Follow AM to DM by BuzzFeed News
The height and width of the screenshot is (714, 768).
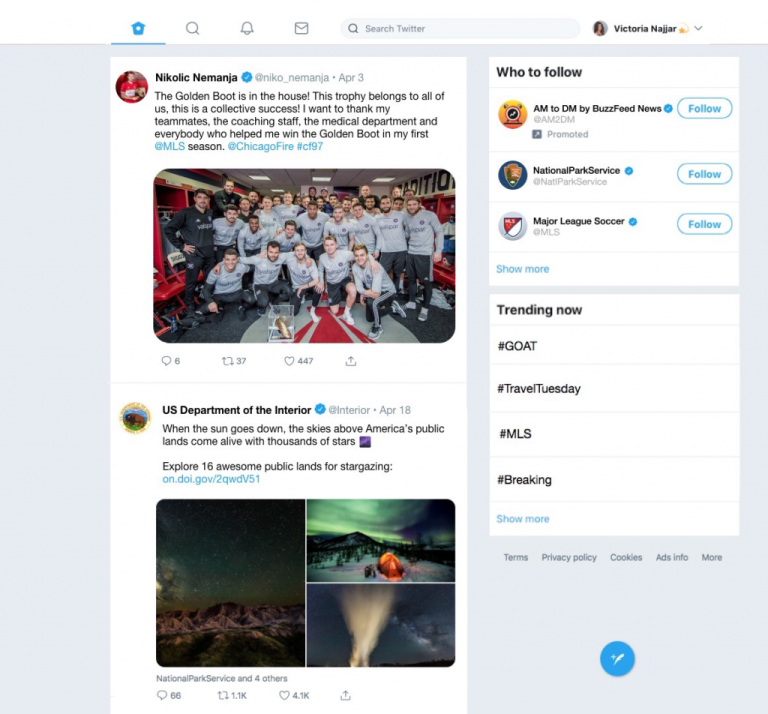pos(704,108)
